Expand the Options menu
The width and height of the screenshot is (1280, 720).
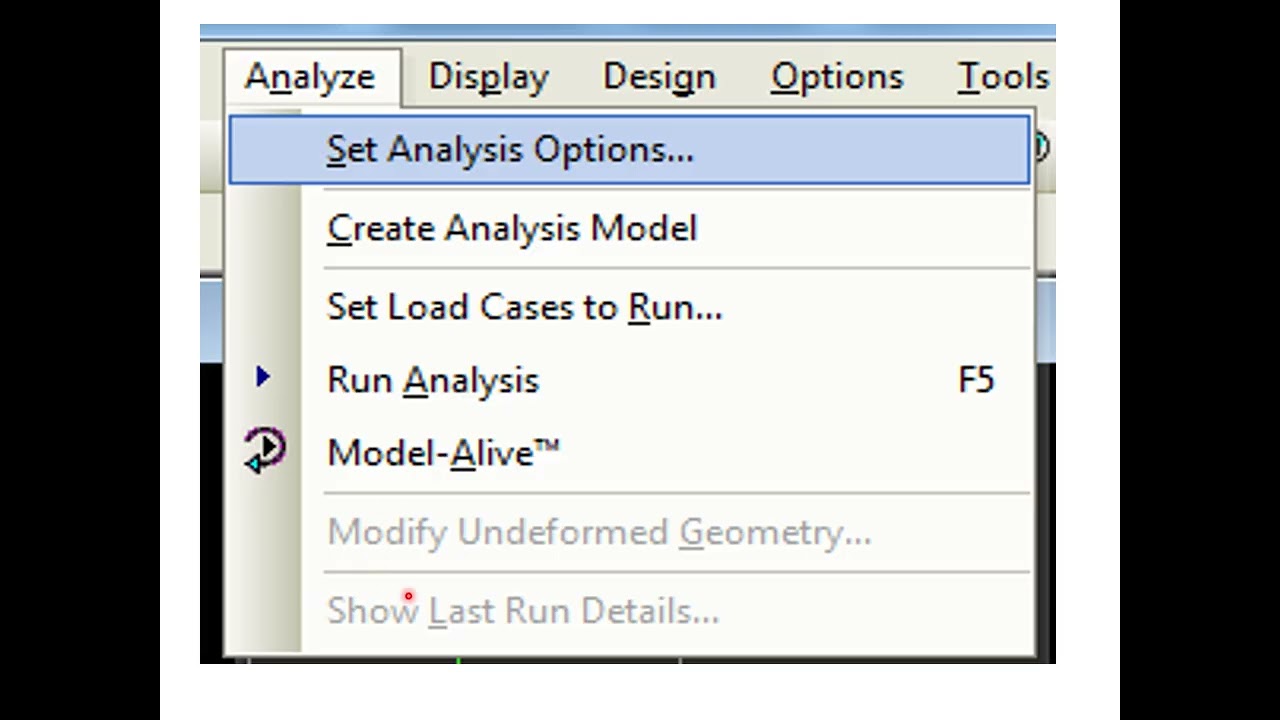(x=837, y=77)
